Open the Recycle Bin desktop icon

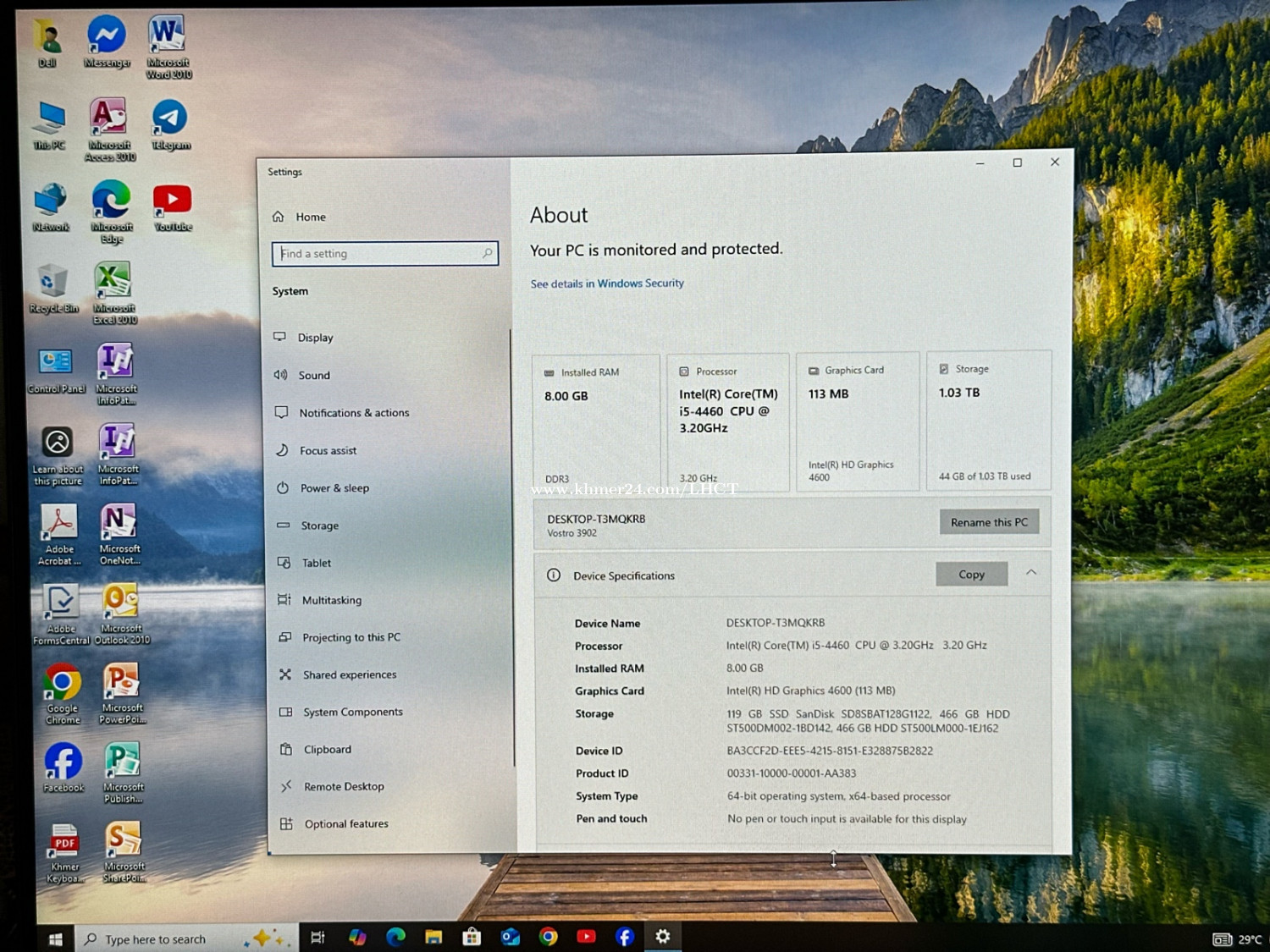click(52, 283)
